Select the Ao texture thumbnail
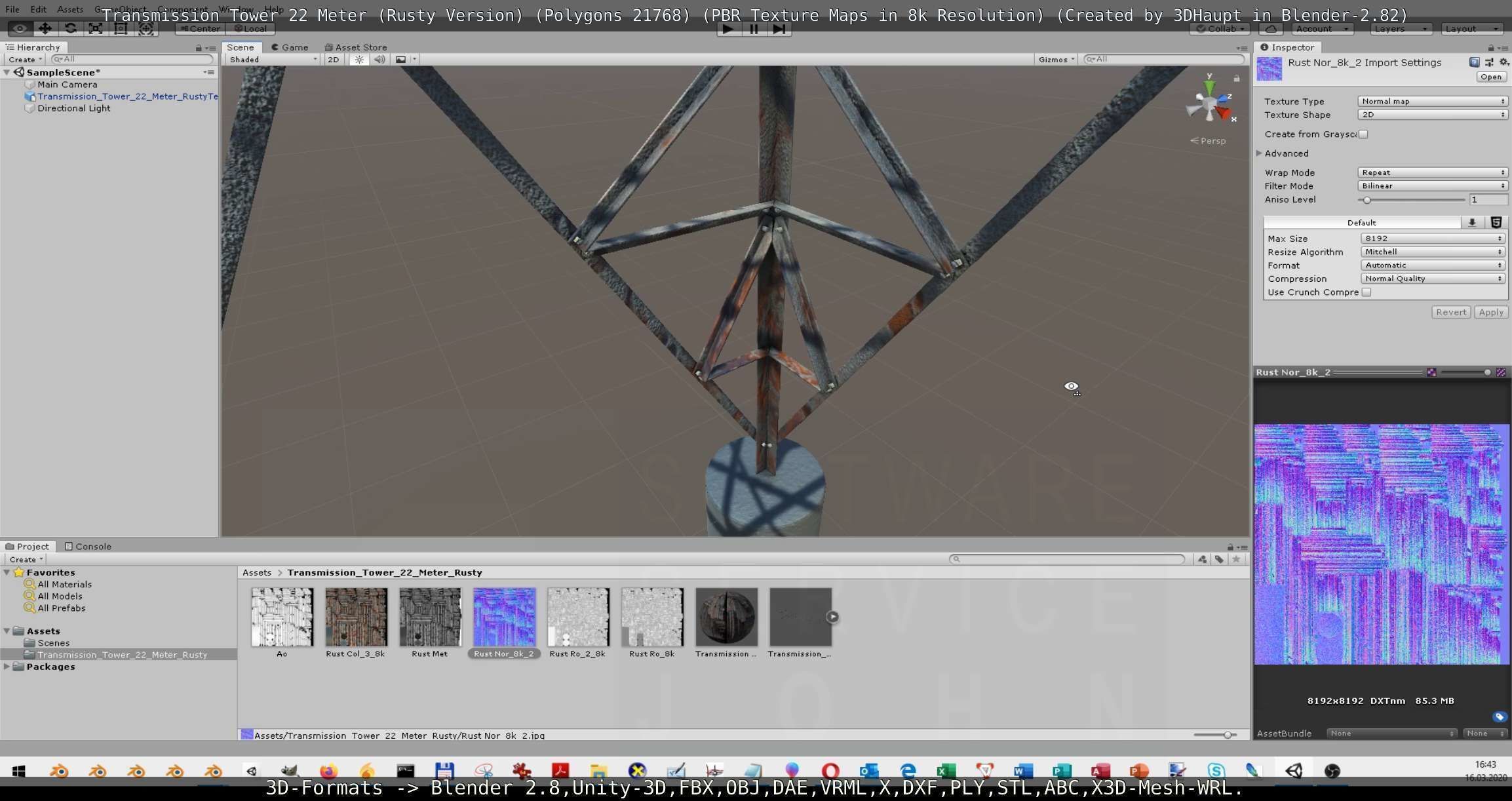 click(x=282, y=617)
